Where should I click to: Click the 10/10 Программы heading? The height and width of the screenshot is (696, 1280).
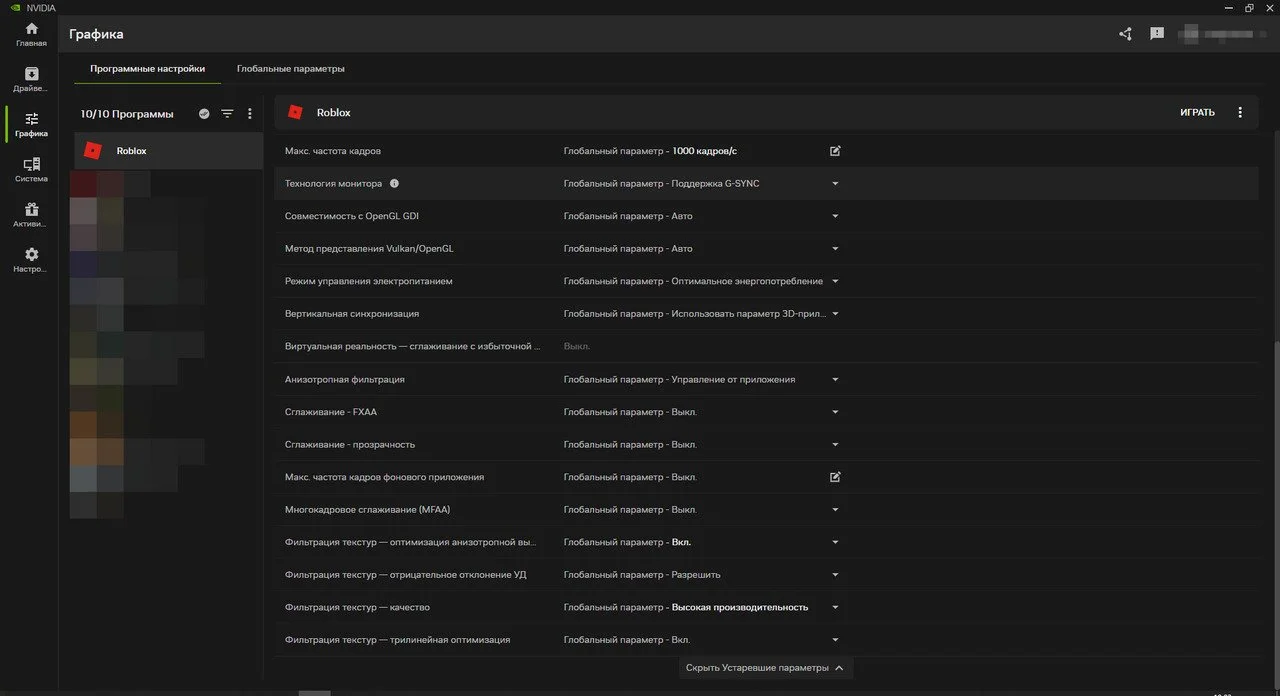point(127,114)
